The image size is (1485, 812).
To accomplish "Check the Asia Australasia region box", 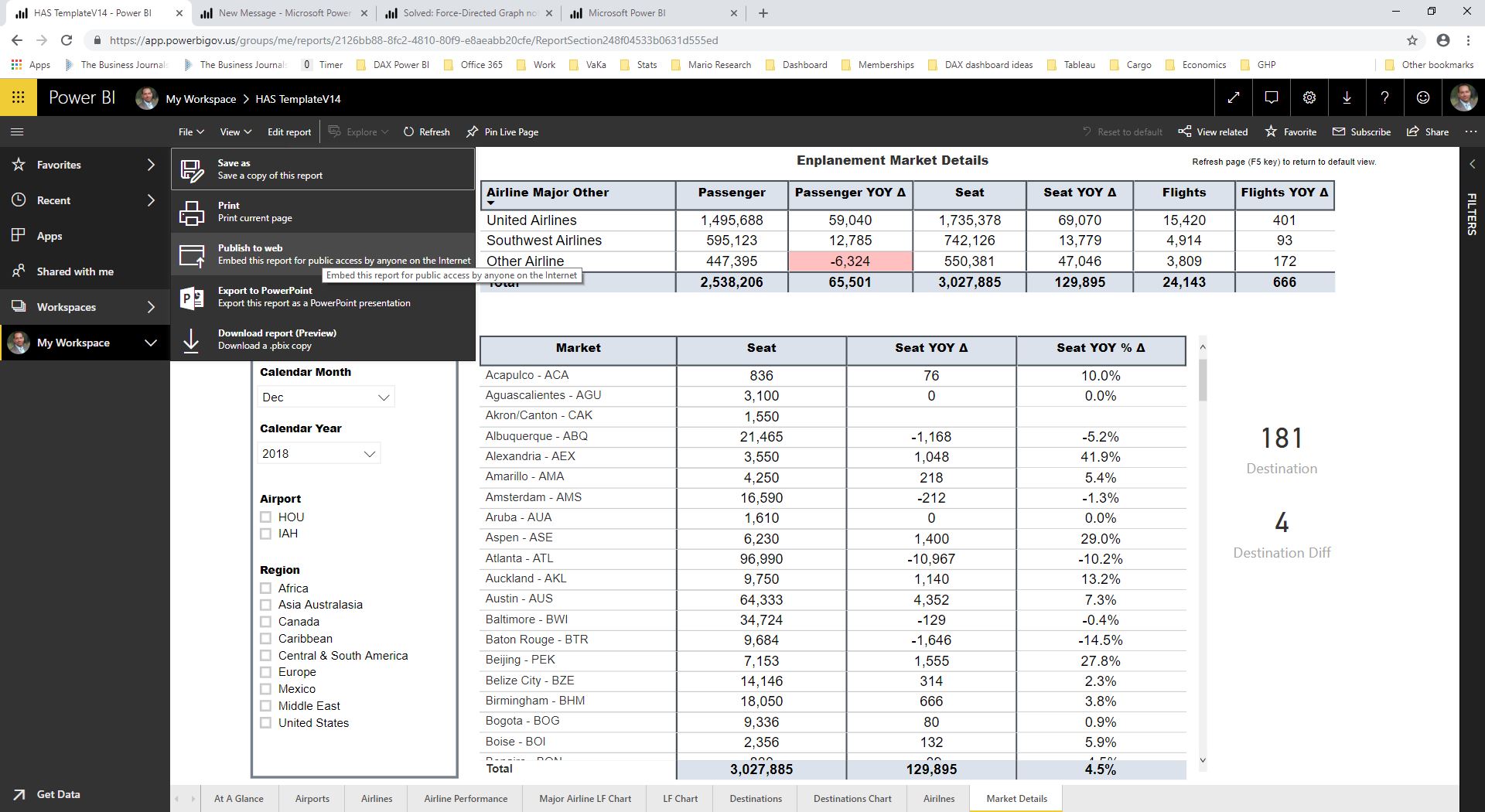I will click(x=266, y=605).
